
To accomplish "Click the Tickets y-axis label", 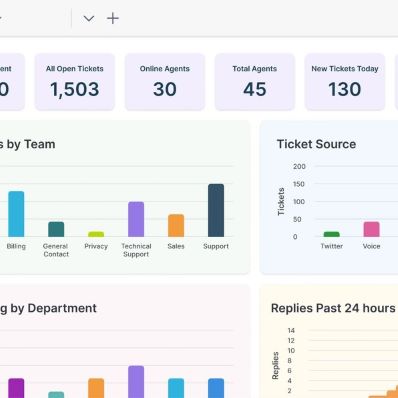I will pos(281,201).
